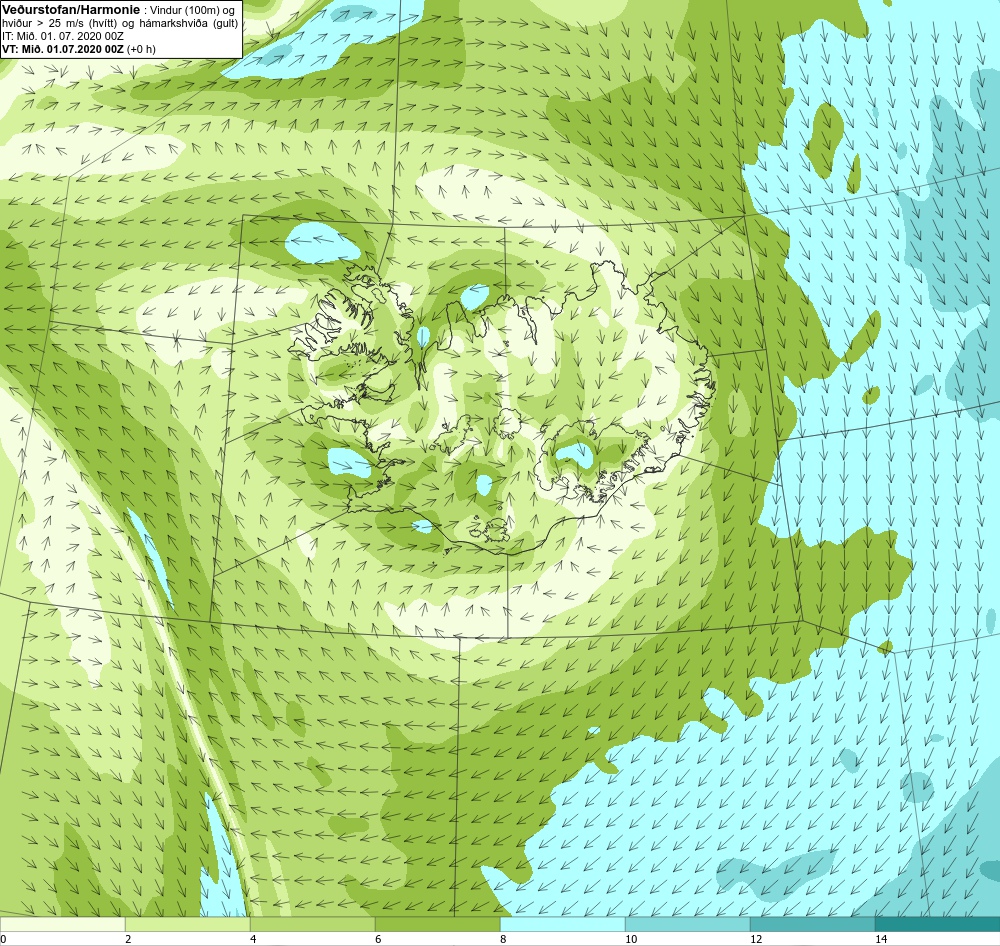Select the 10–12 m/s teal swatch
Screen dimensions: 1000x946
coord(688,924)
